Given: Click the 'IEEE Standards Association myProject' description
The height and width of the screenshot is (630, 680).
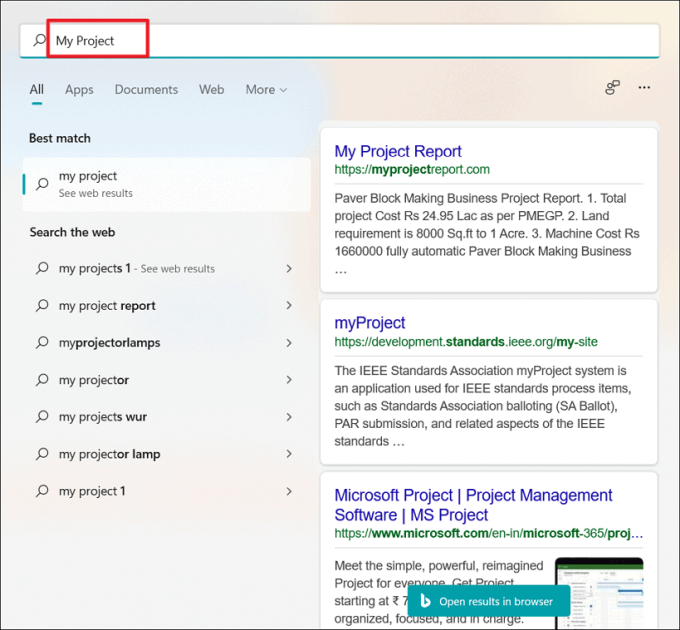Looking at the screenshot, I should [x=482, y=406].
